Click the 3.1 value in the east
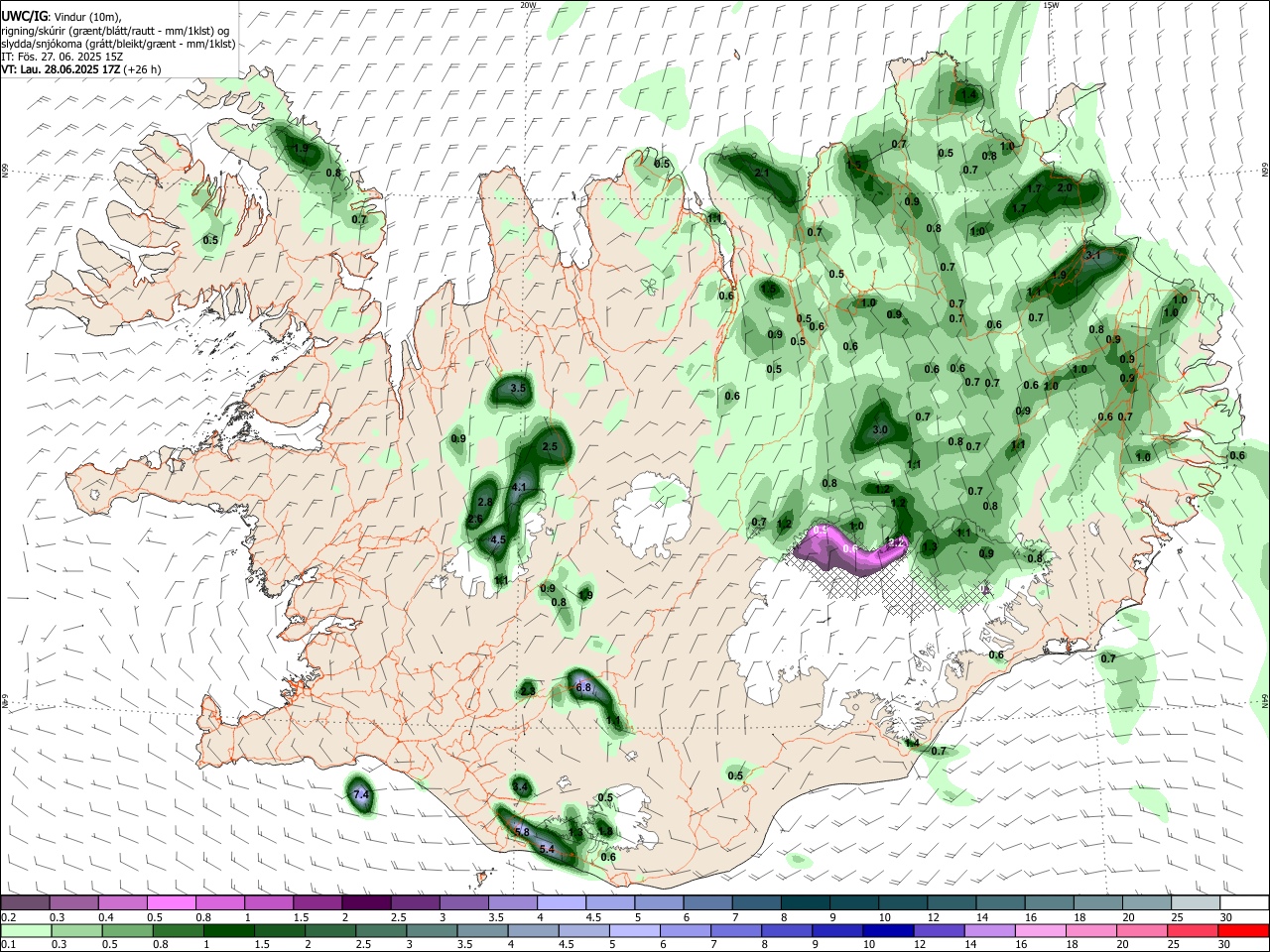1270x952 pixels. click(1093, 255)
